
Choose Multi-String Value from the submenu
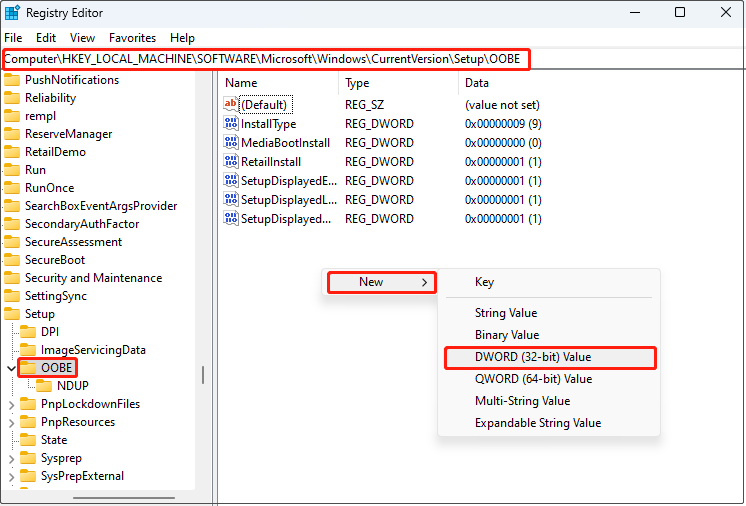549,401
